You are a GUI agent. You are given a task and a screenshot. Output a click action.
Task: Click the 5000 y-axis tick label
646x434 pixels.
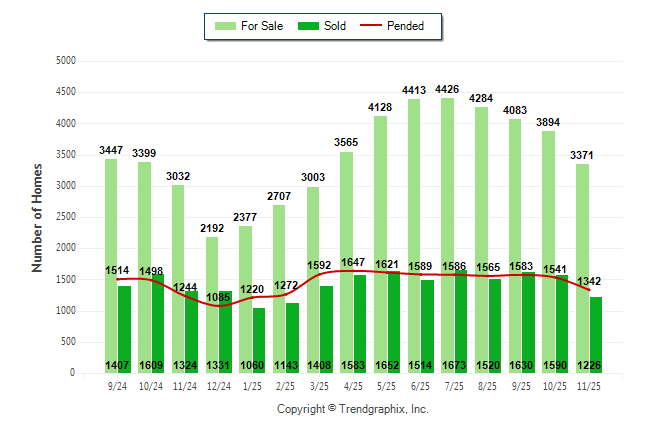(66, 61)
